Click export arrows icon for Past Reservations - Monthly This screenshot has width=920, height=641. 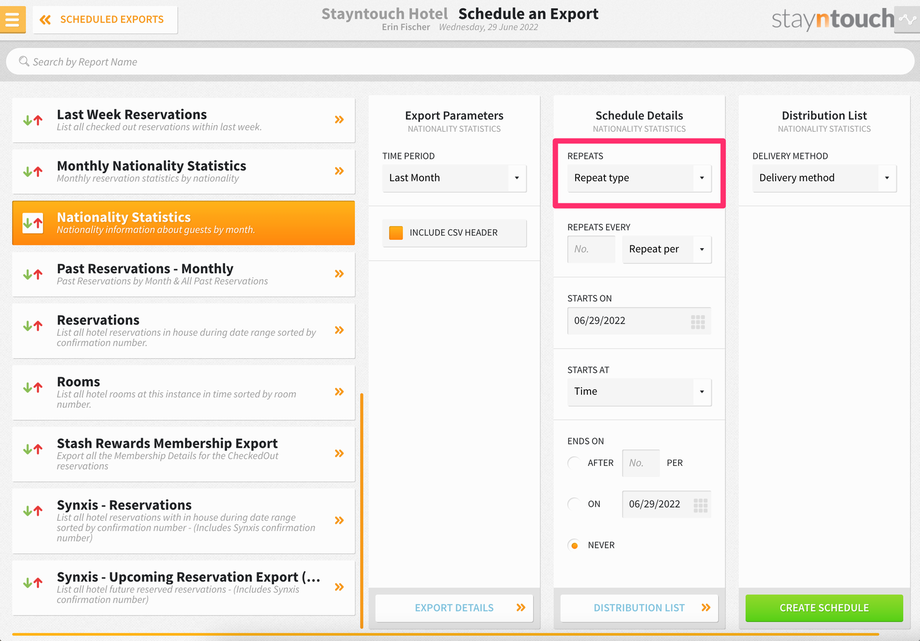coord(33,274)
